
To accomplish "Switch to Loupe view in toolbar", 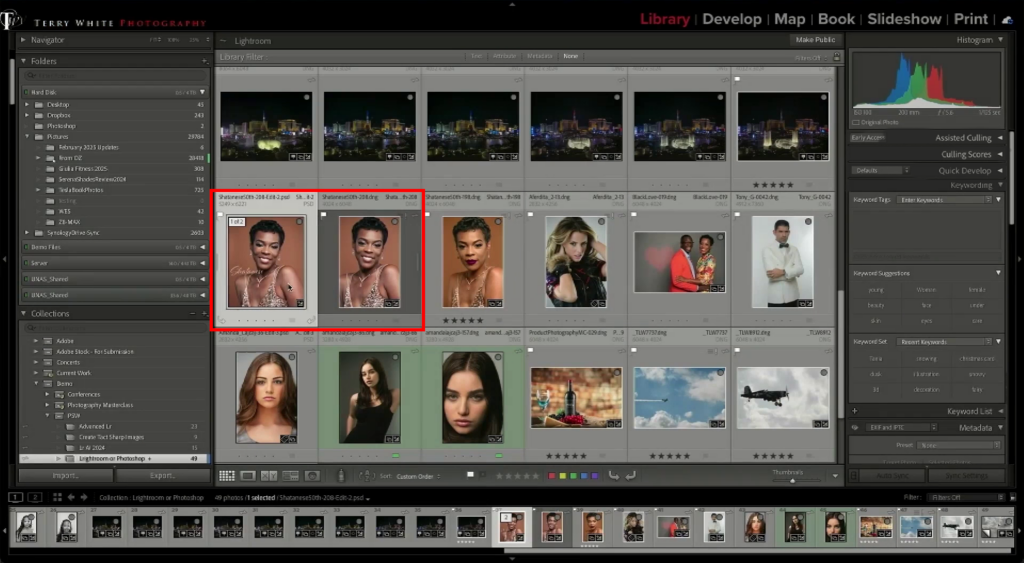I will (248, 476).
